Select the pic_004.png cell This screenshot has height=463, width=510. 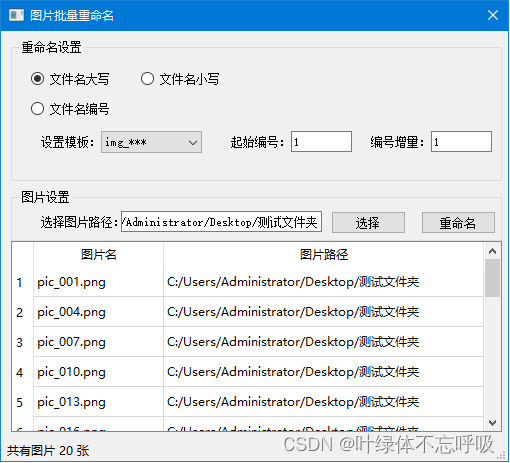pos(99,312)
